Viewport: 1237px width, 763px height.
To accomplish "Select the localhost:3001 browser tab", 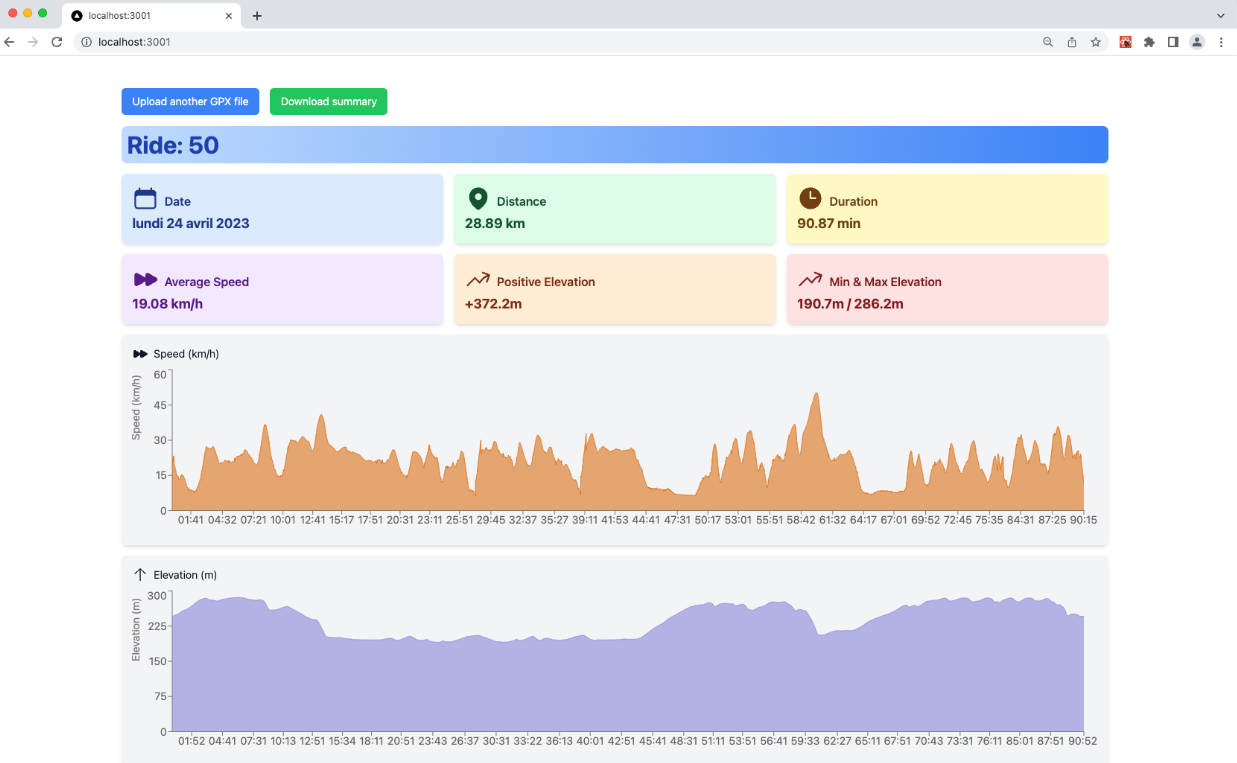I will tap(140, 15).
